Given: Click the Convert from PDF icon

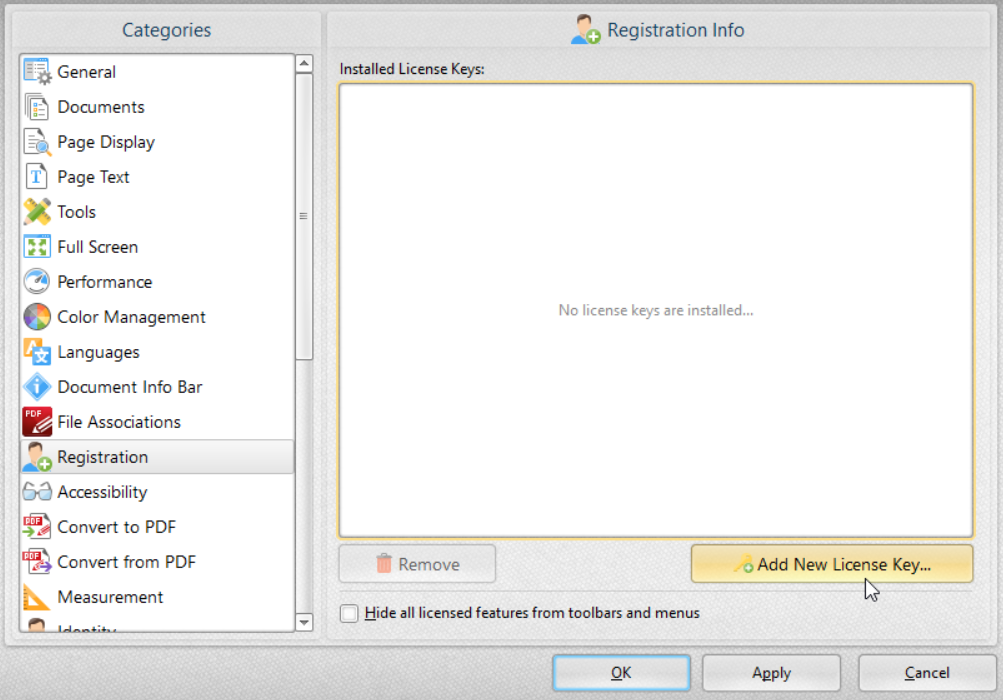Looking at the screenshot, I should coord(37,562).
